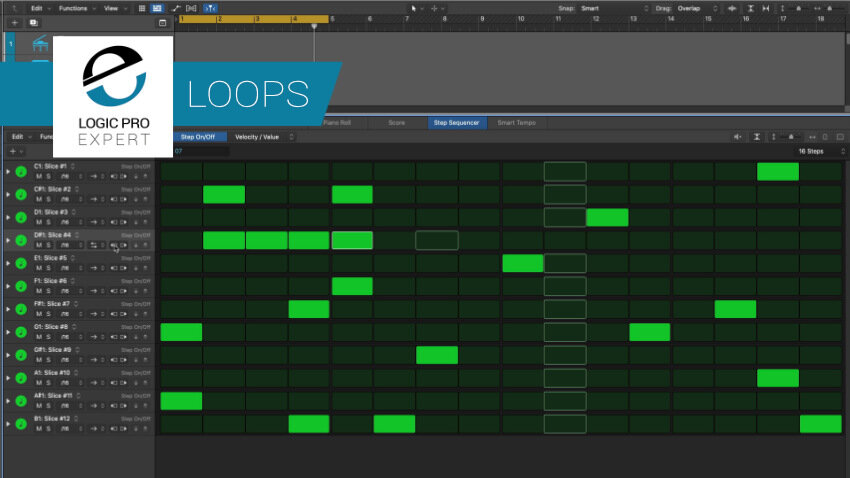Click the ping-pong playback icon on D#1 Slice #4 row
This screenshot has height=478, width=850.
[x=94, y=246]
